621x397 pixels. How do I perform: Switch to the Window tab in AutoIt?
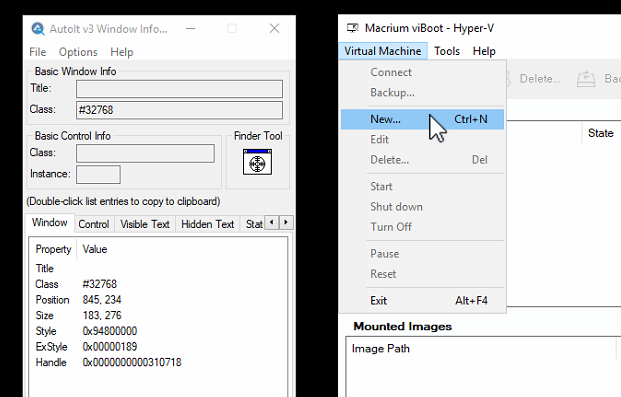tap(50, 223)
